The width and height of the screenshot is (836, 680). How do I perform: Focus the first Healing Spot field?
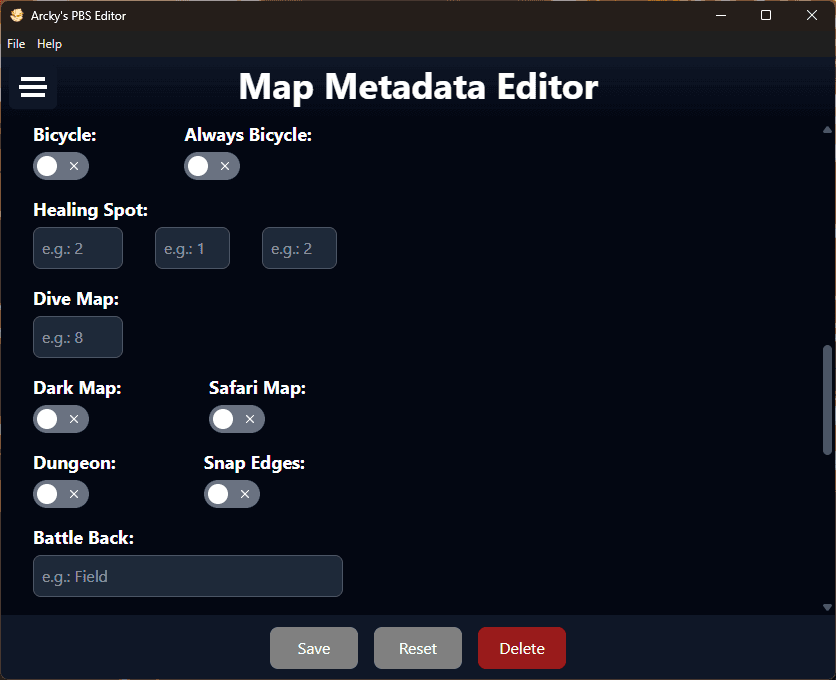coord(78,248)
